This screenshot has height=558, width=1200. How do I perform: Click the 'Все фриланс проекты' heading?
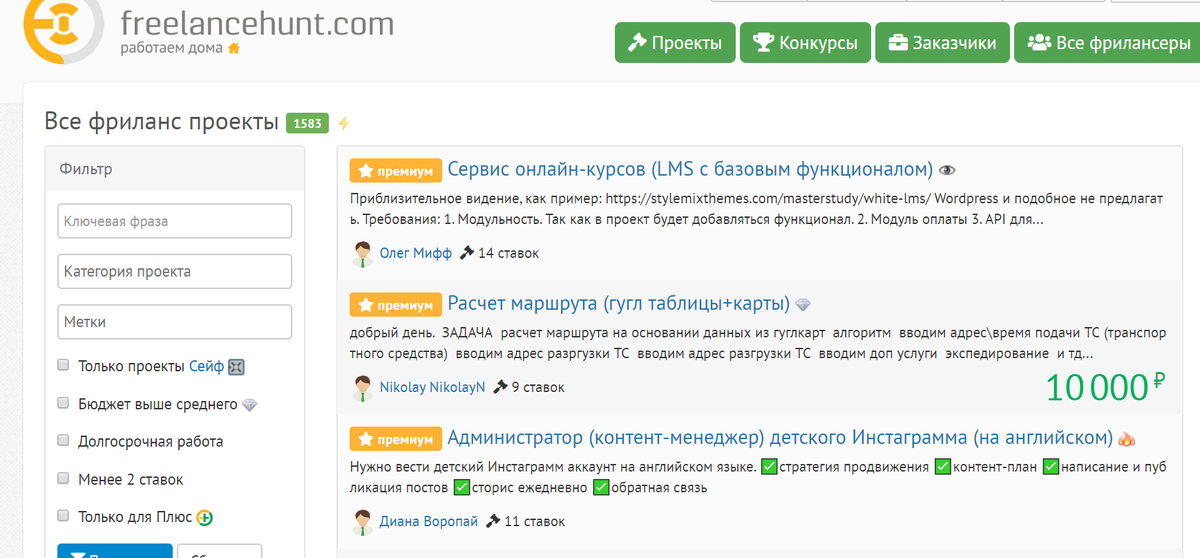162,122
